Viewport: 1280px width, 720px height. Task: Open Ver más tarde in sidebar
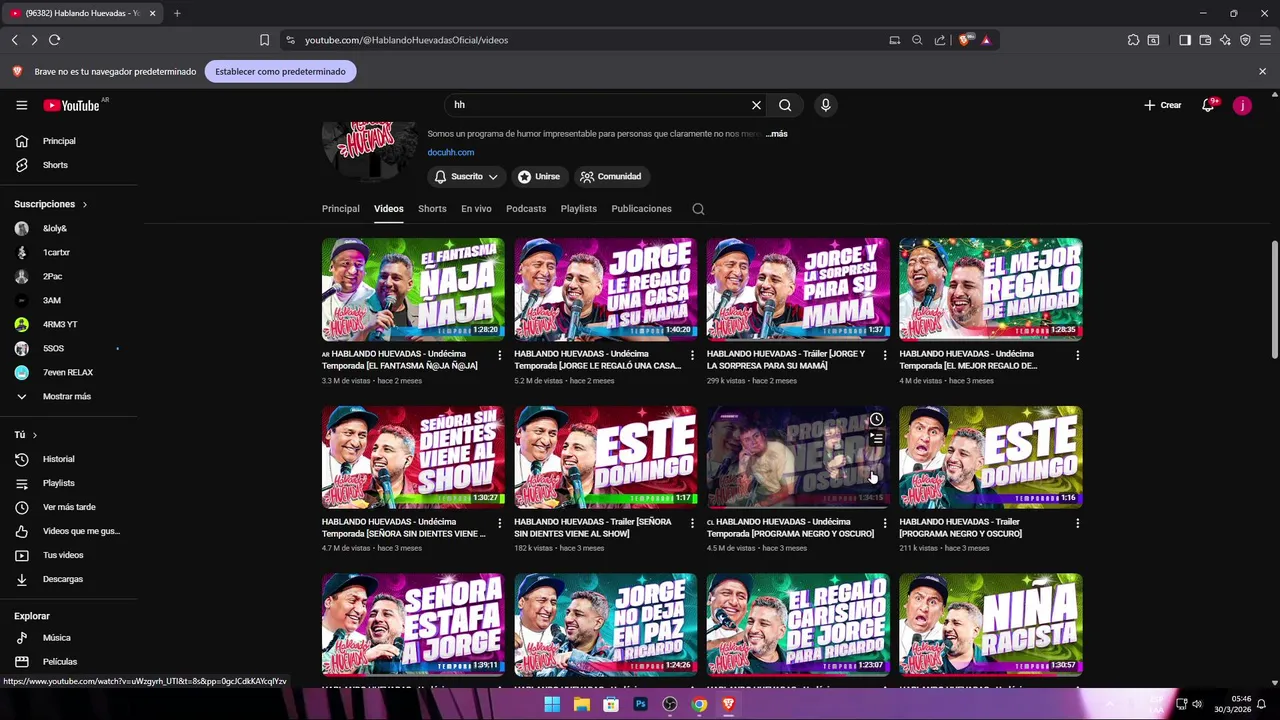(68, 507)
